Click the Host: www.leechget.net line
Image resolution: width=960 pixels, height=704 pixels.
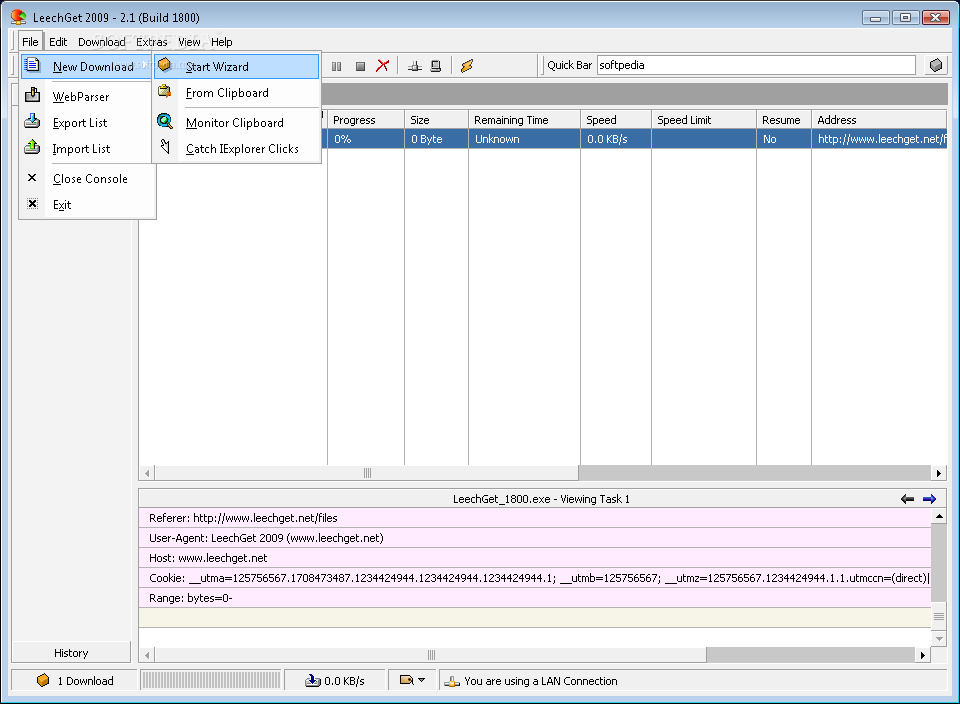click(x=534, y=558)
